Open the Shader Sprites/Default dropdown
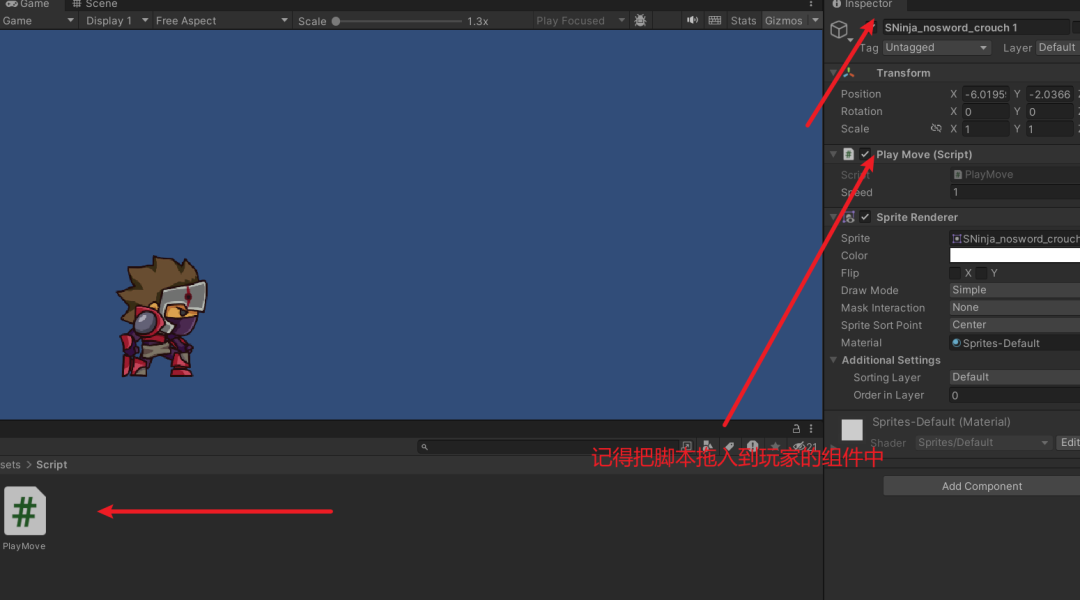Image resolution: width=1080 pixels, height=600 pixels. click(984, 442)
